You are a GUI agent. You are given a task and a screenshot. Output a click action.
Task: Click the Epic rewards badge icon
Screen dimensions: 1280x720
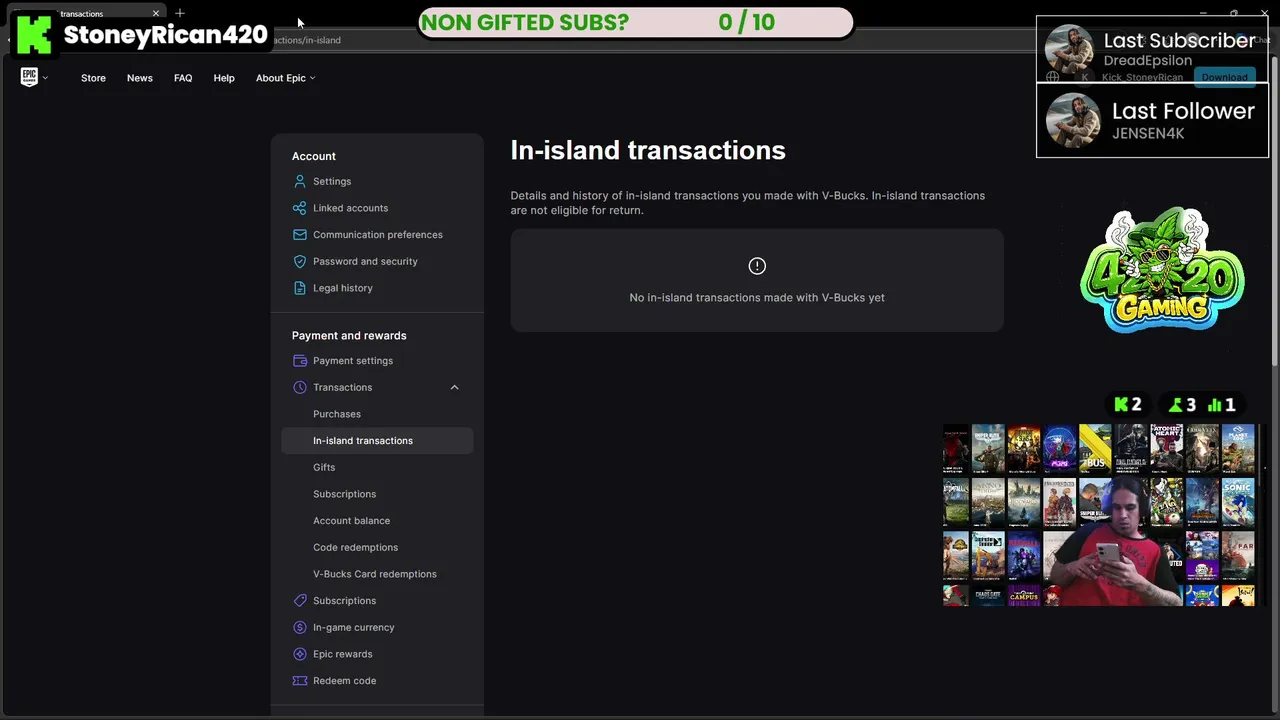tap(299, 654)
